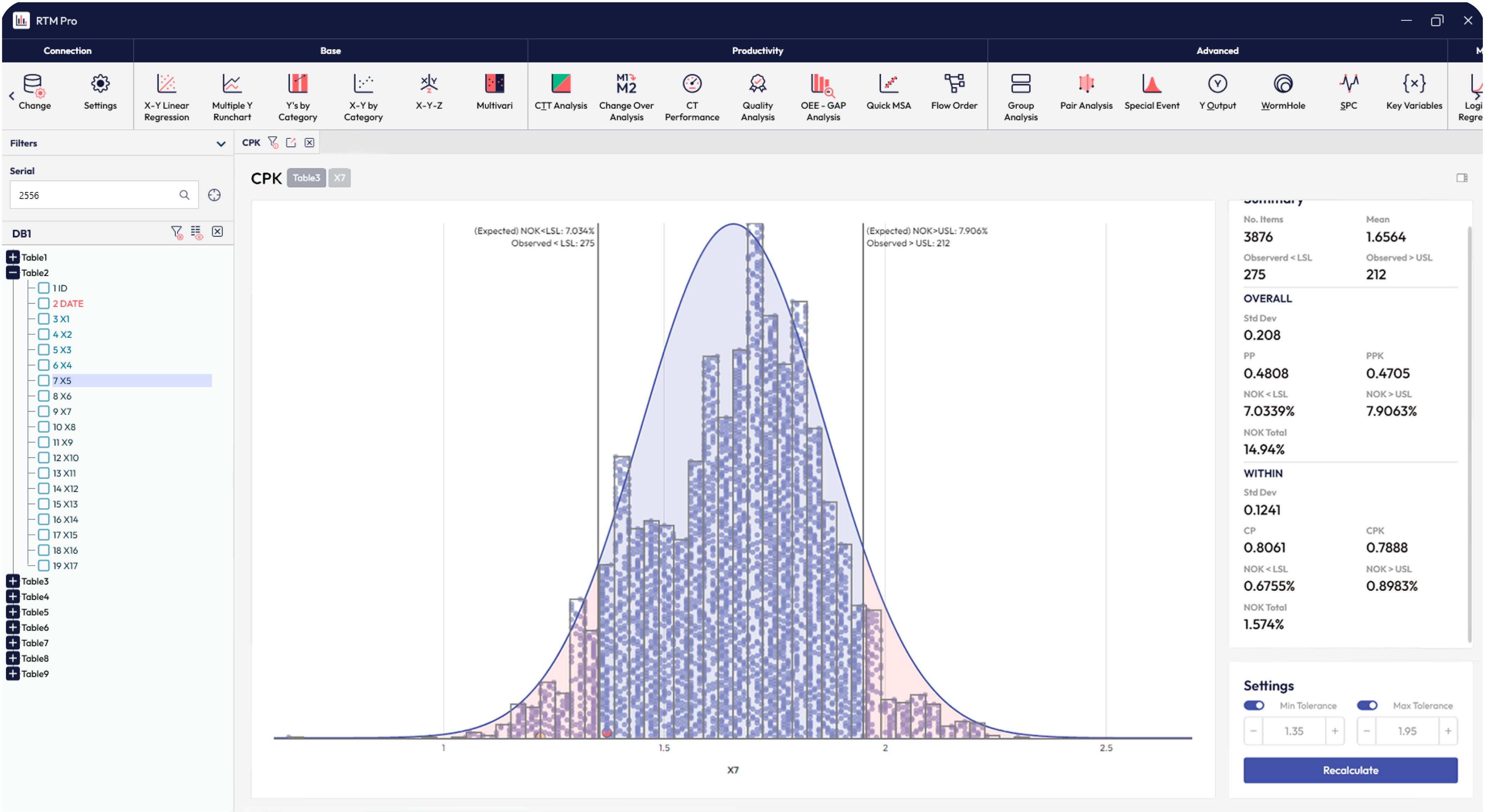Select the Multivari chart tool
Viewport: 1485px width, 812px height.
(x=494, y=95)
